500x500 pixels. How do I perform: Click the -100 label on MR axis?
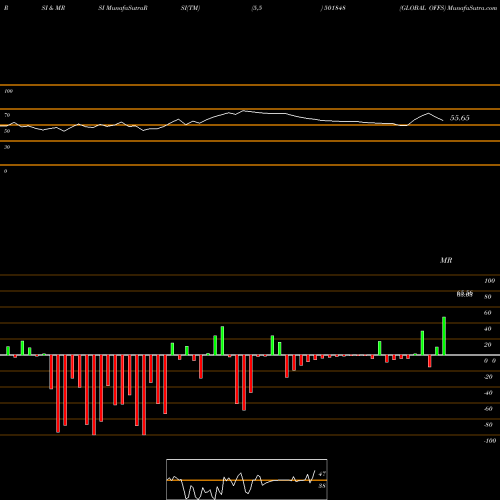click(490, 441)
